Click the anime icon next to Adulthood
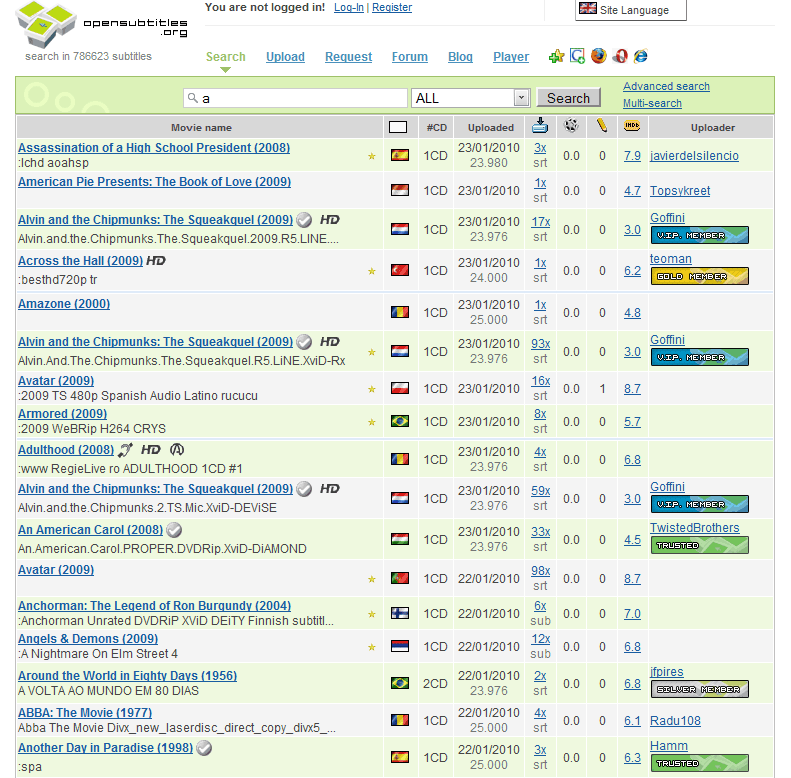The width and height of the screenshot is (791, 778). 177,450
